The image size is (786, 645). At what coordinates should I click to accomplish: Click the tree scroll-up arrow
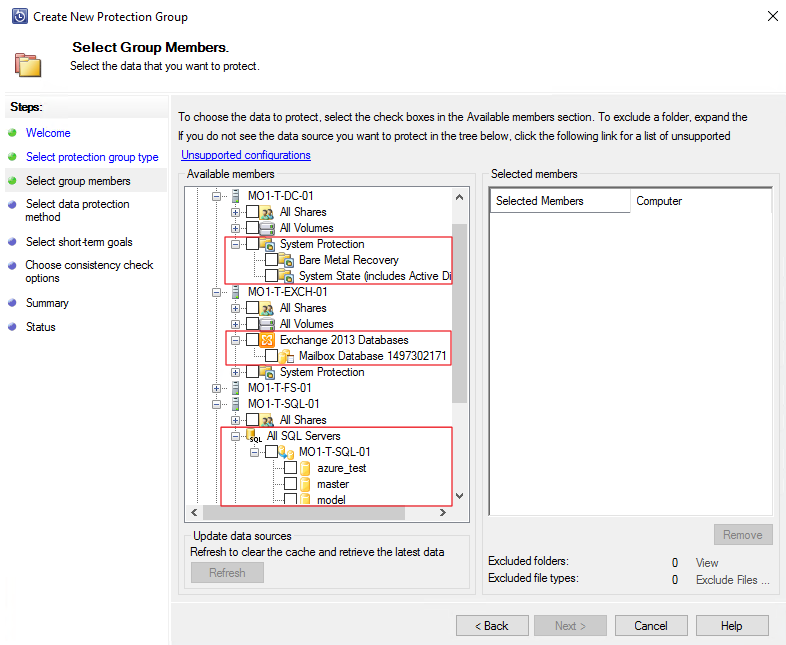459,197
